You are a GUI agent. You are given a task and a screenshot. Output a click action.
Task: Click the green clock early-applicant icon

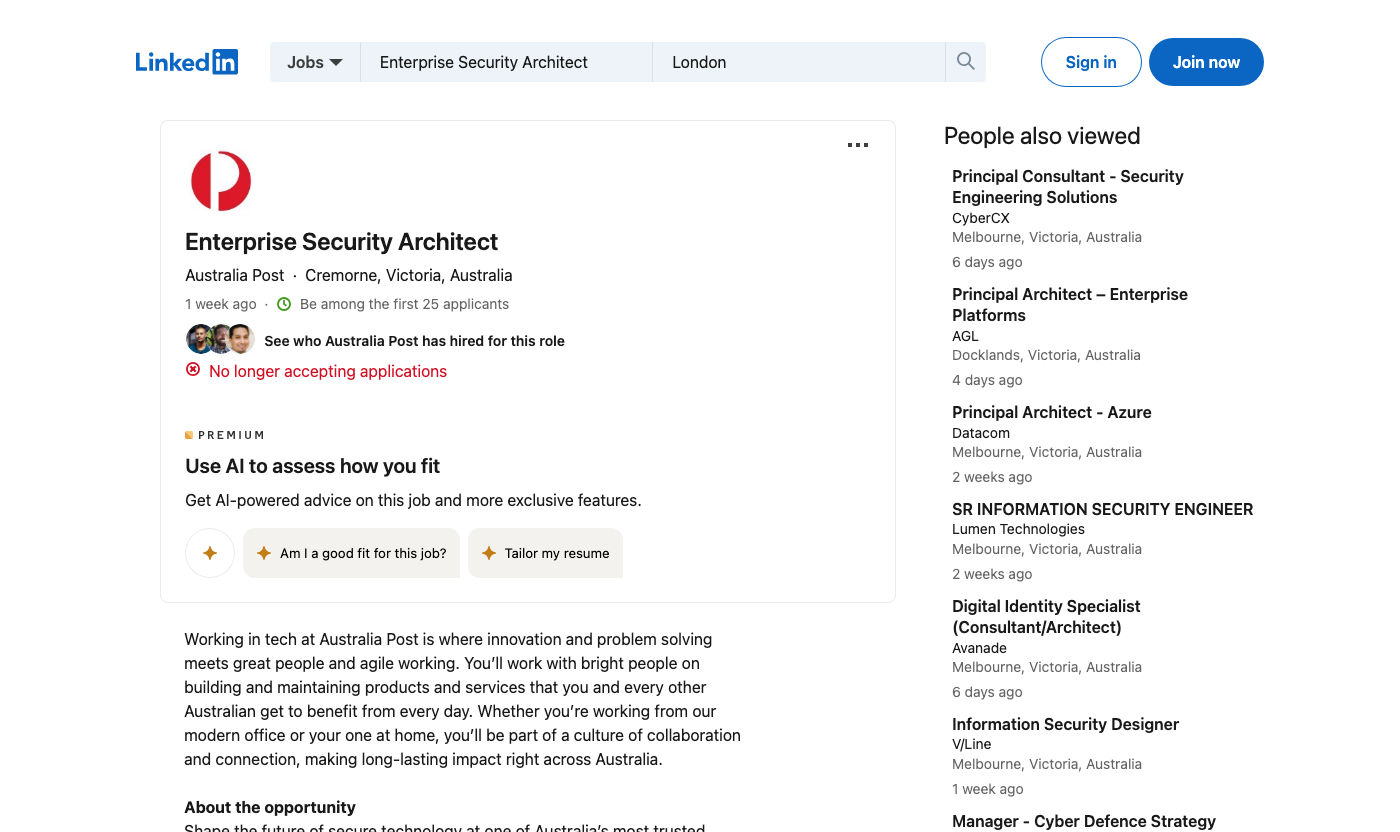coord(284,304)
